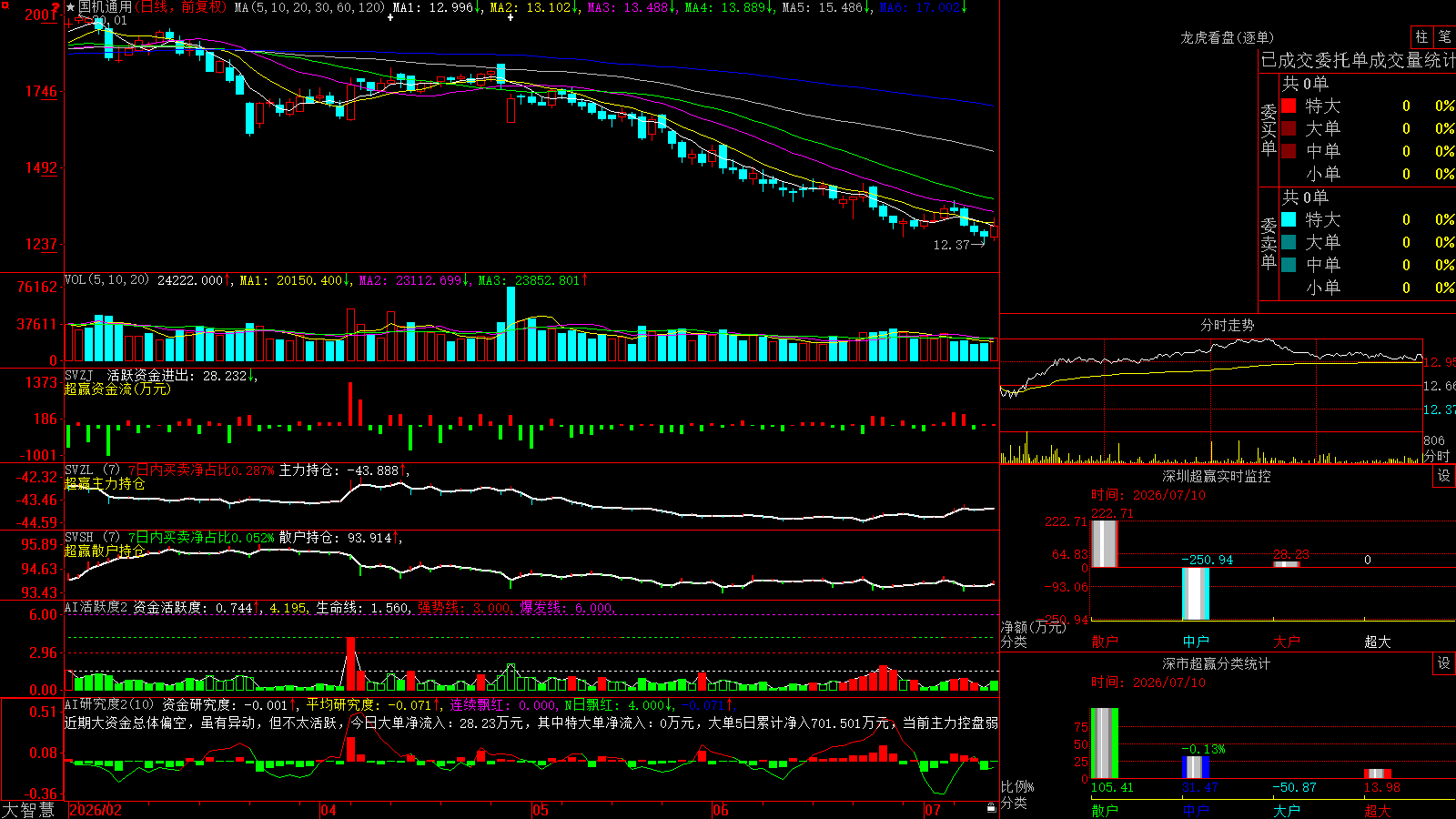Click the cyan 特大 sell order swatch
Viewport: 1456px width, 819px height.
pyautogui.click(x=1289, y=219)
